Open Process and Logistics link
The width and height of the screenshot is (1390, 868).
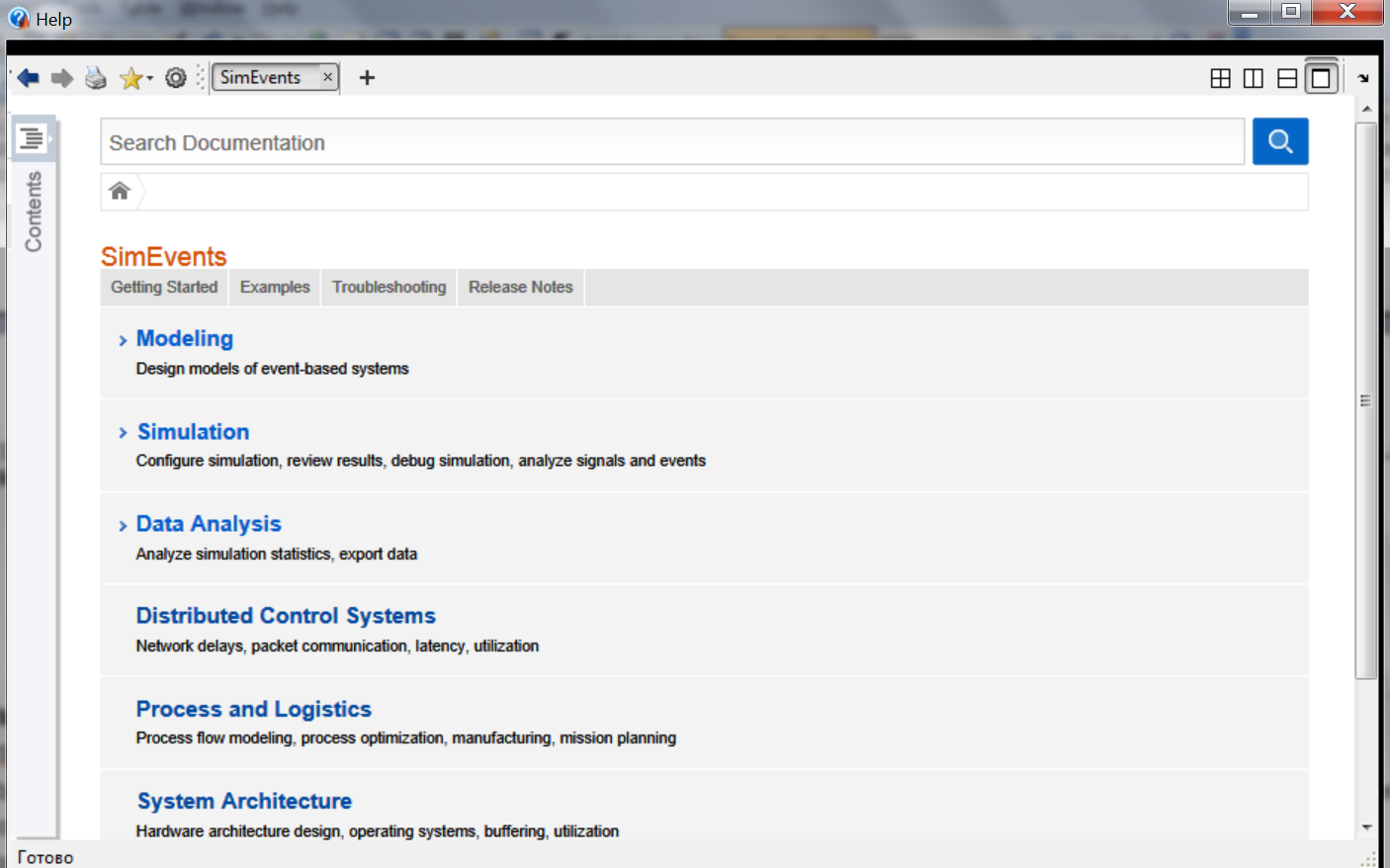[x=254, y=709]
